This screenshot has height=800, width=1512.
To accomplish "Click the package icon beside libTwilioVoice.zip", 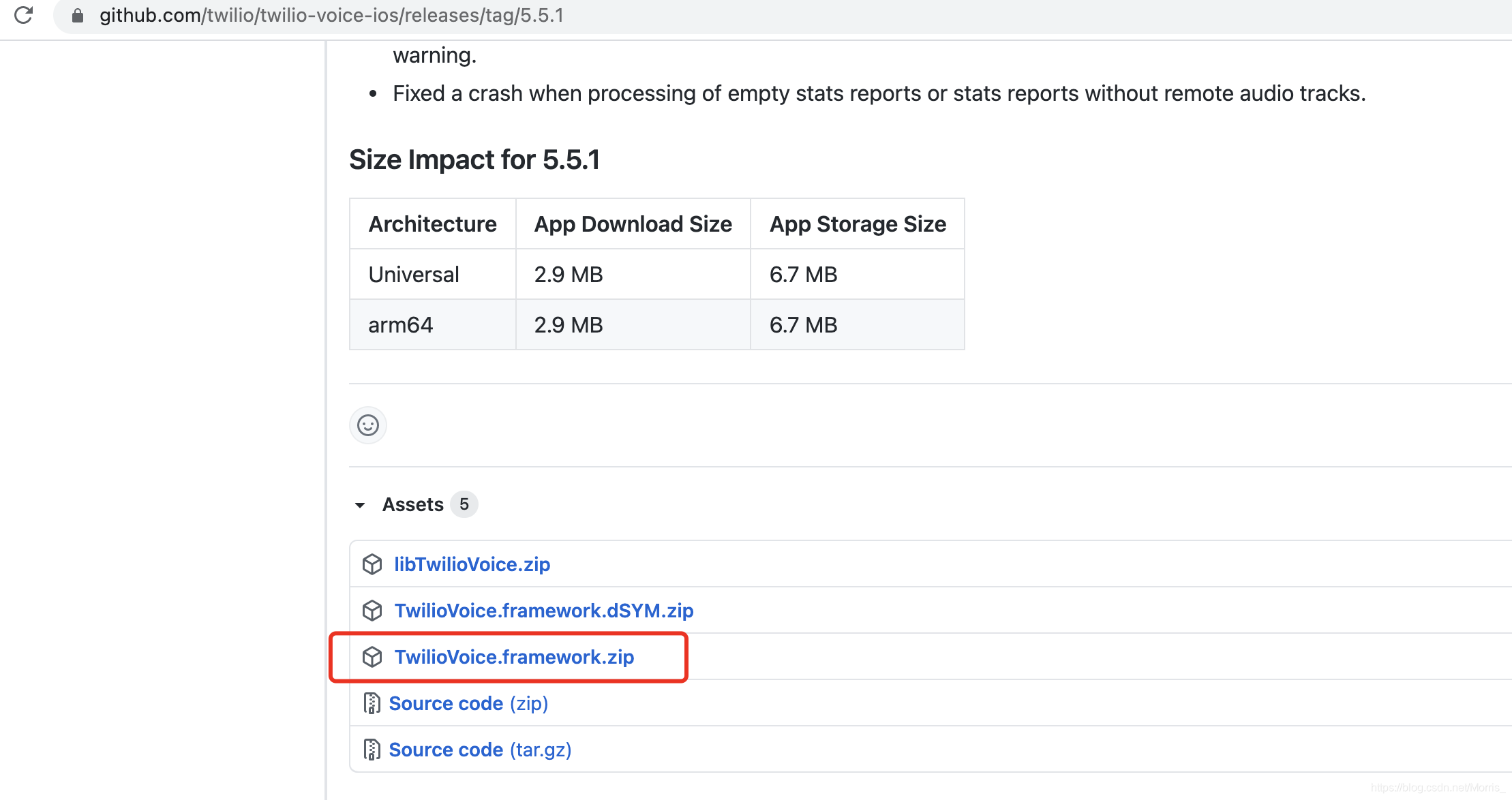I will (x=372, y=564).
